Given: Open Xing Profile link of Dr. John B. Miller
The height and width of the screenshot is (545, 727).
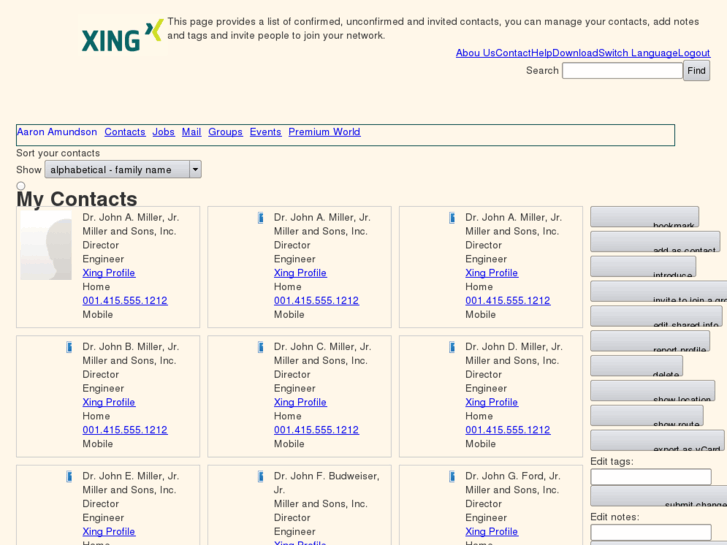Looking at the screenshot, I should point(109,402).
